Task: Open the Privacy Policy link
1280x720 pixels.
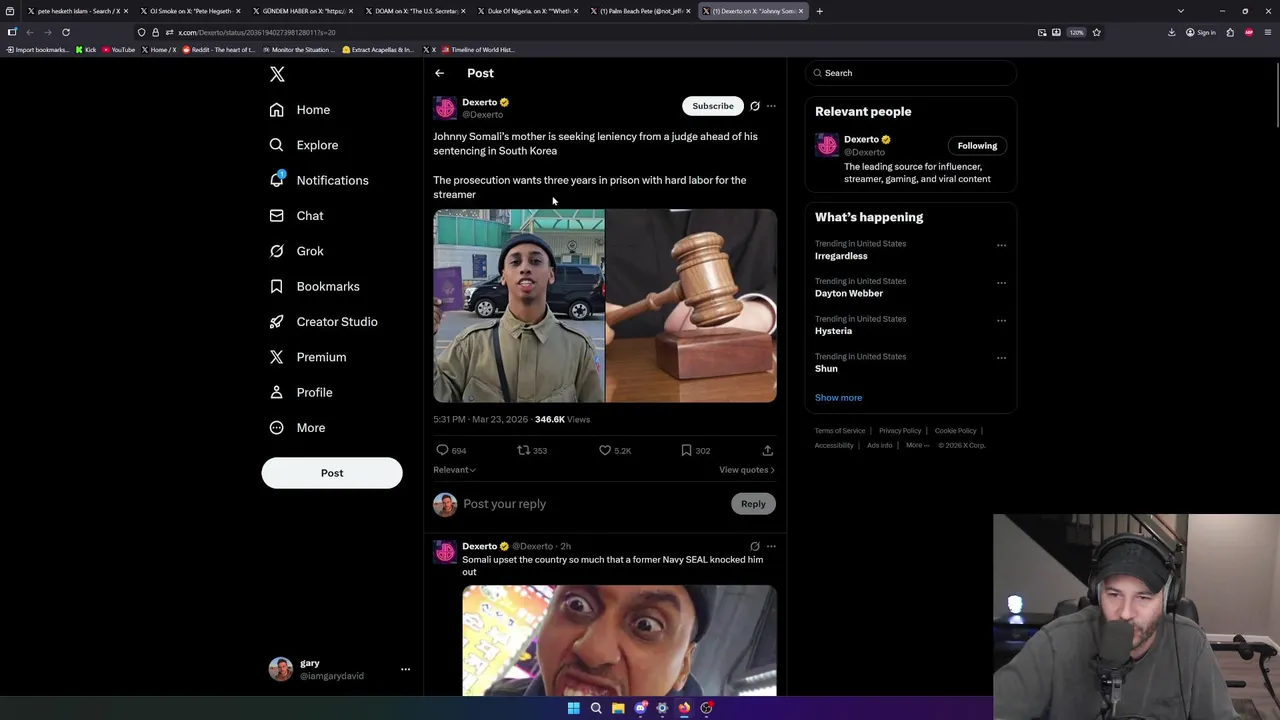Action: point(900,431)
